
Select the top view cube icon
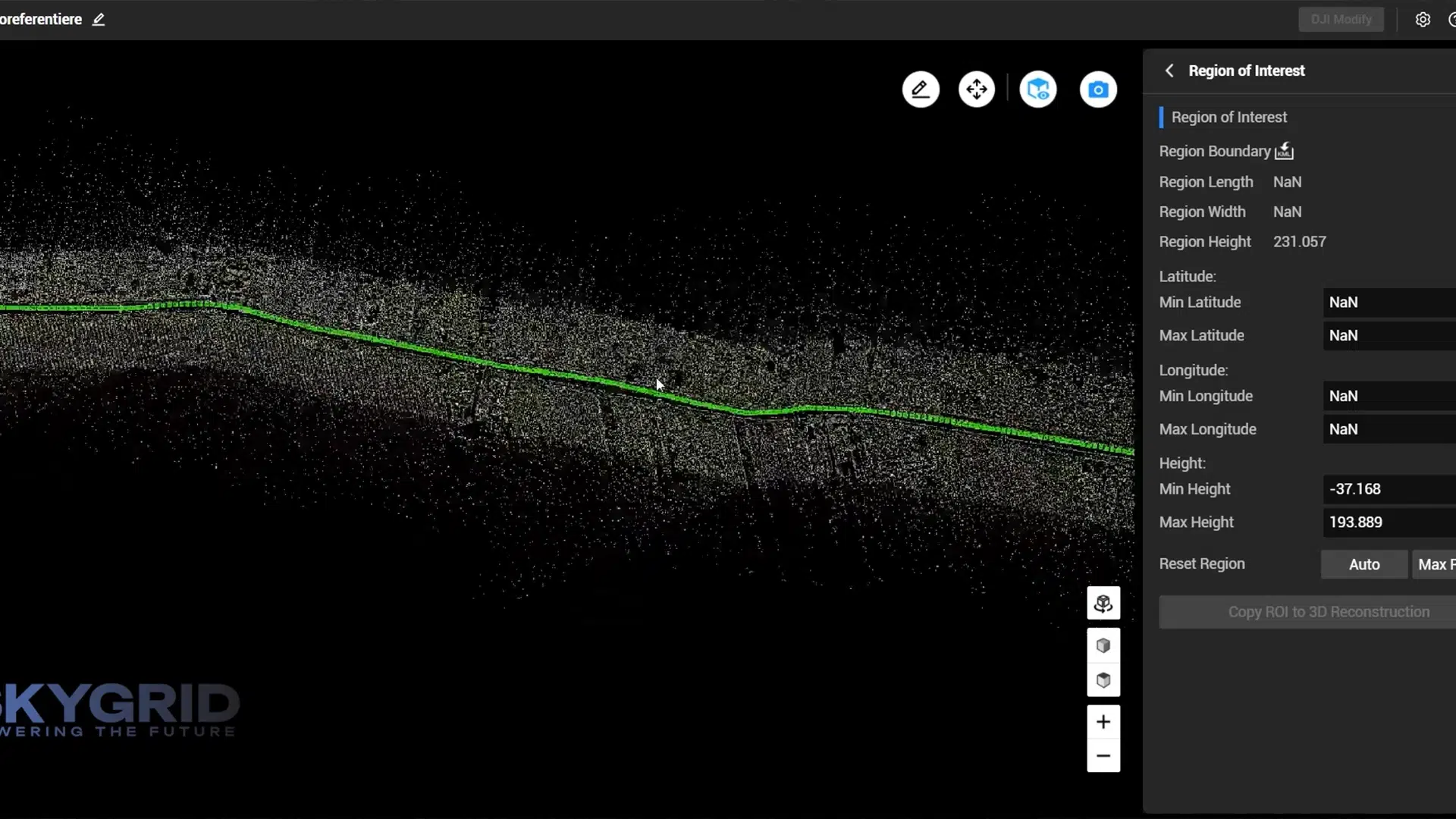pos(1103,680)
